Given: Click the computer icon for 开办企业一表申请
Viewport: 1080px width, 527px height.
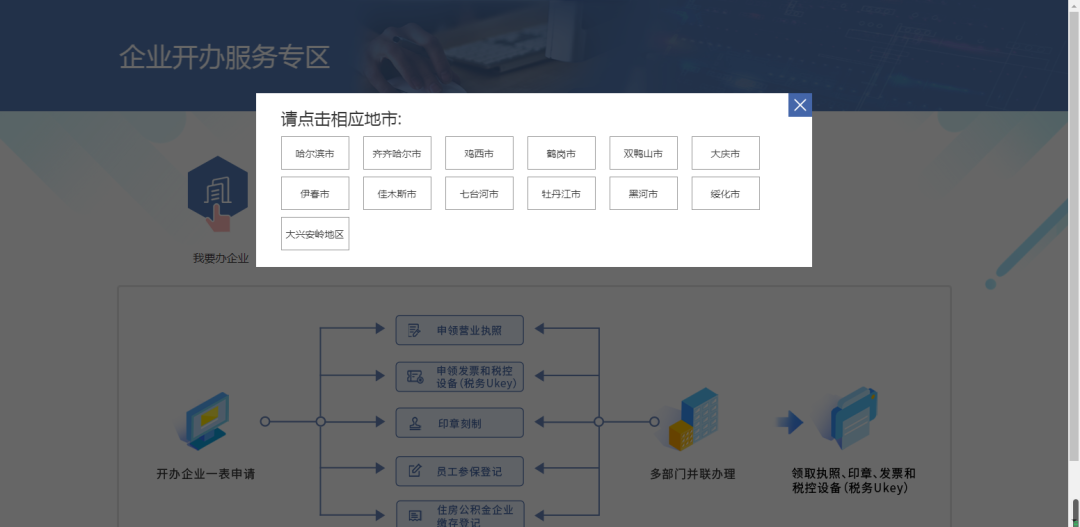Looking at the screenshot, I should 204,422.
